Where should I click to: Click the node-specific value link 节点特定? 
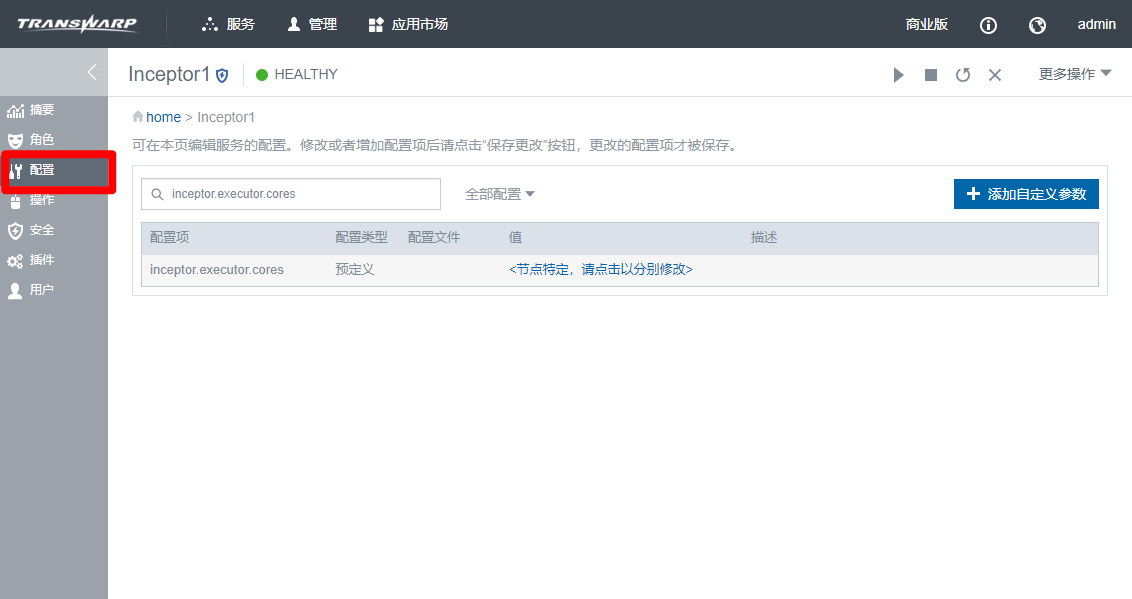[600, 270]
